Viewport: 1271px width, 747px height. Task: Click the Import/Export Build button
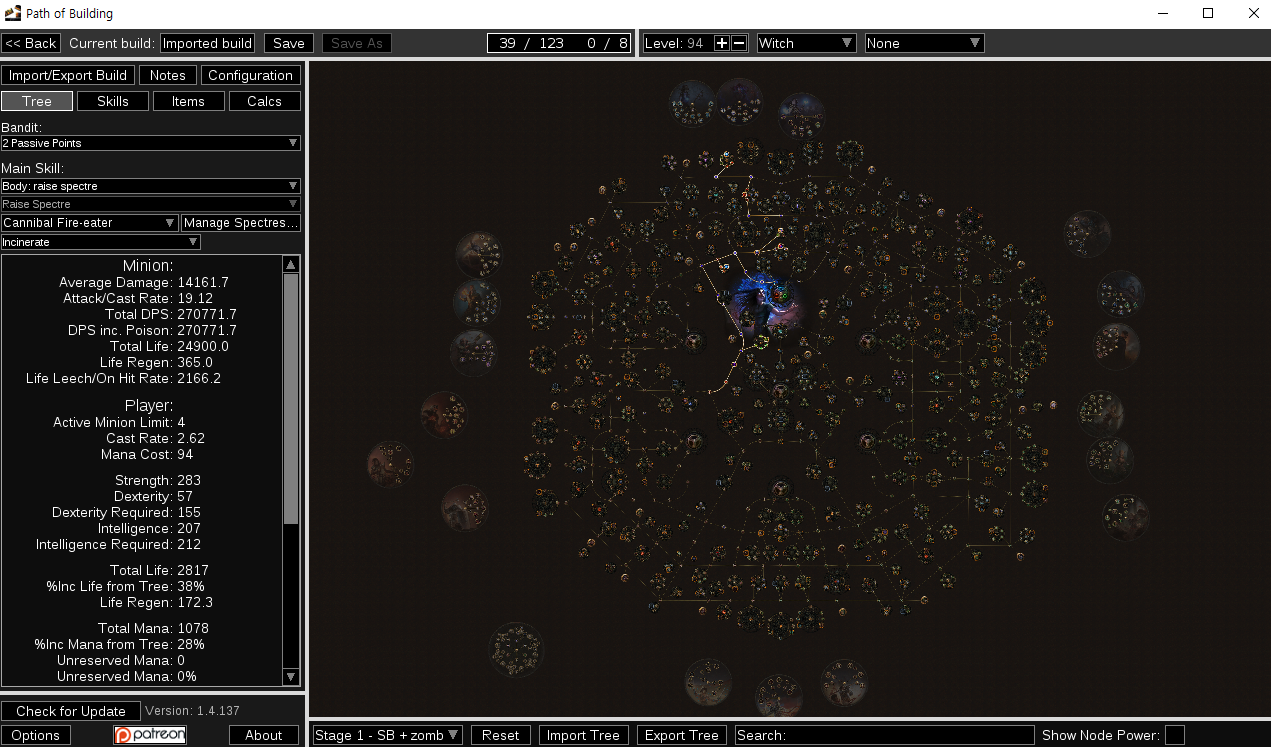tap(68, 75)
